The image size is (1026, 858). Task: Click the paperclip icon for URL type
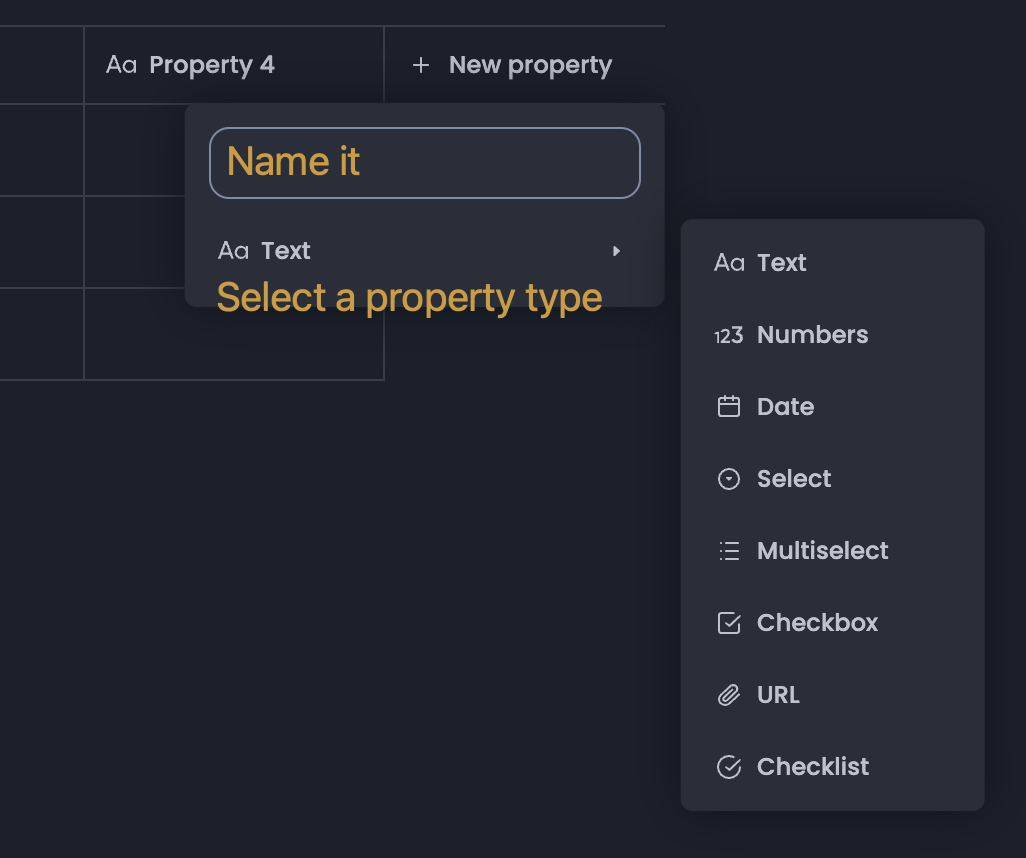tap(729, 695)
